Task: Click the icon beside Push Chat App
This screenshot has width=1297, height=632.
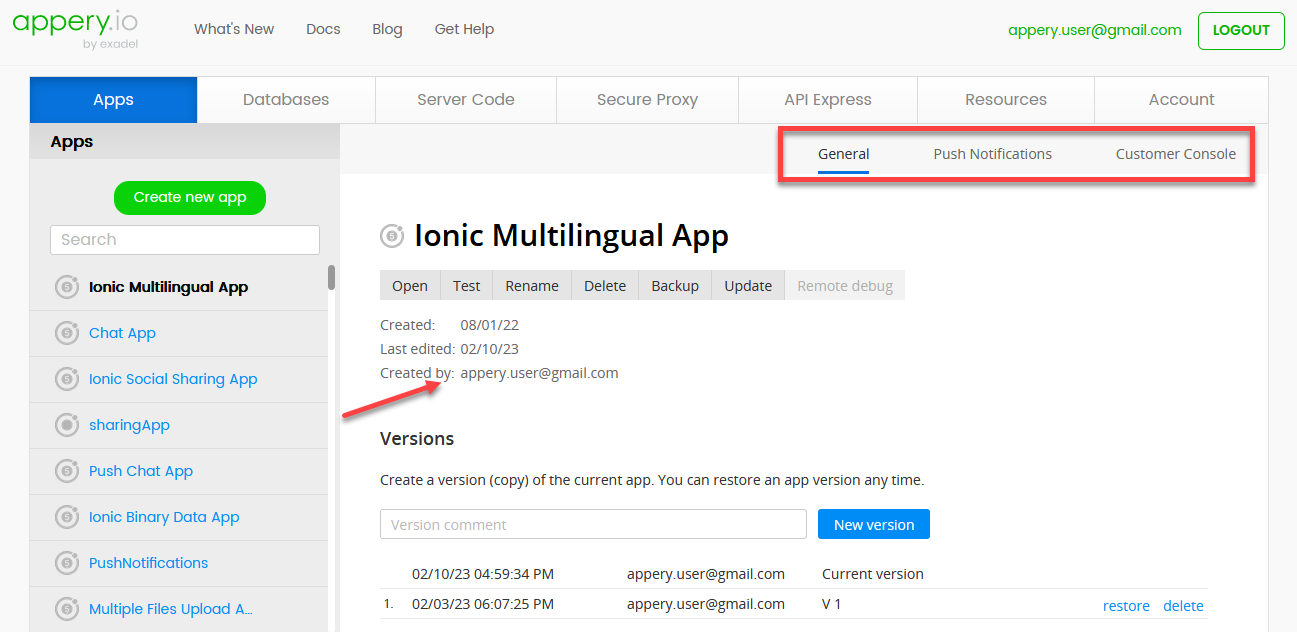Action: (x=67, y=471)
